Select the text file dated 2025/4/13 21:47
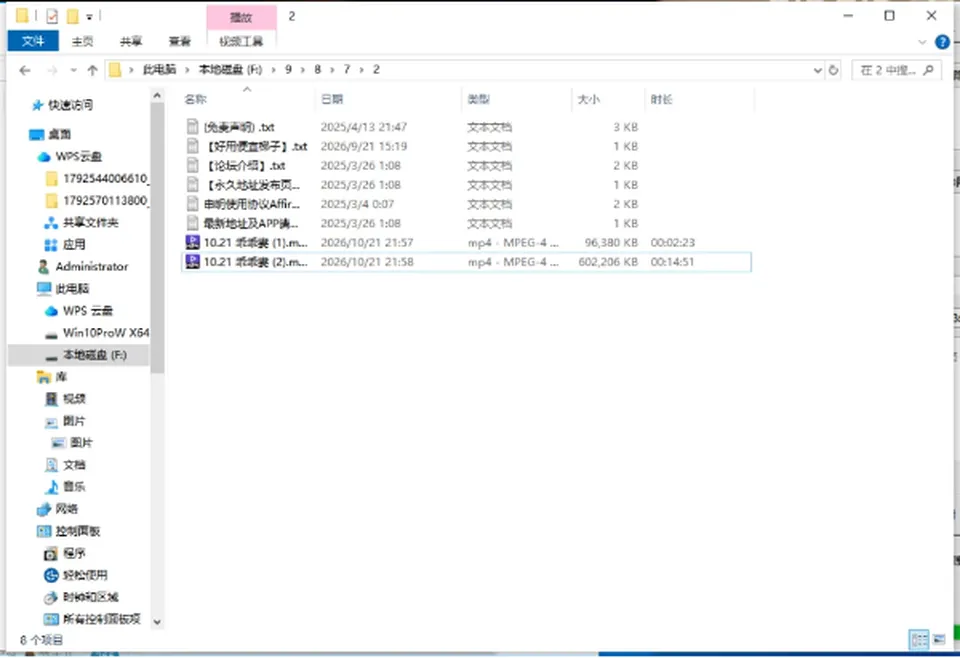Image resolution: width=960 pixels, height=658 pixels. coord(466,127)
